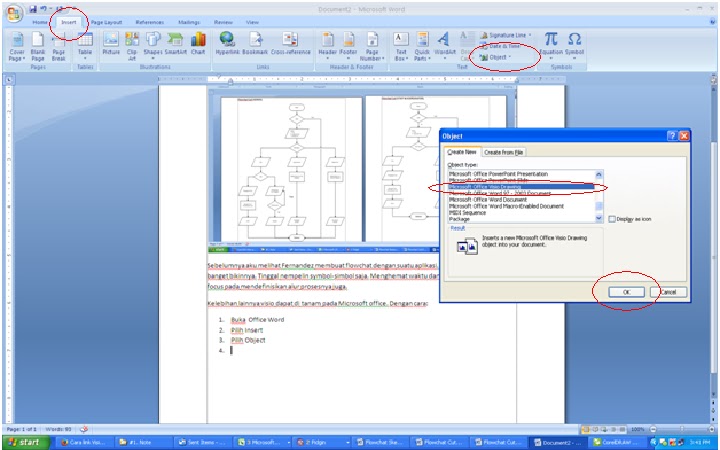Open the Clip Art pane
This screenshot has width=720, height=450.
[x=132, y=47]
